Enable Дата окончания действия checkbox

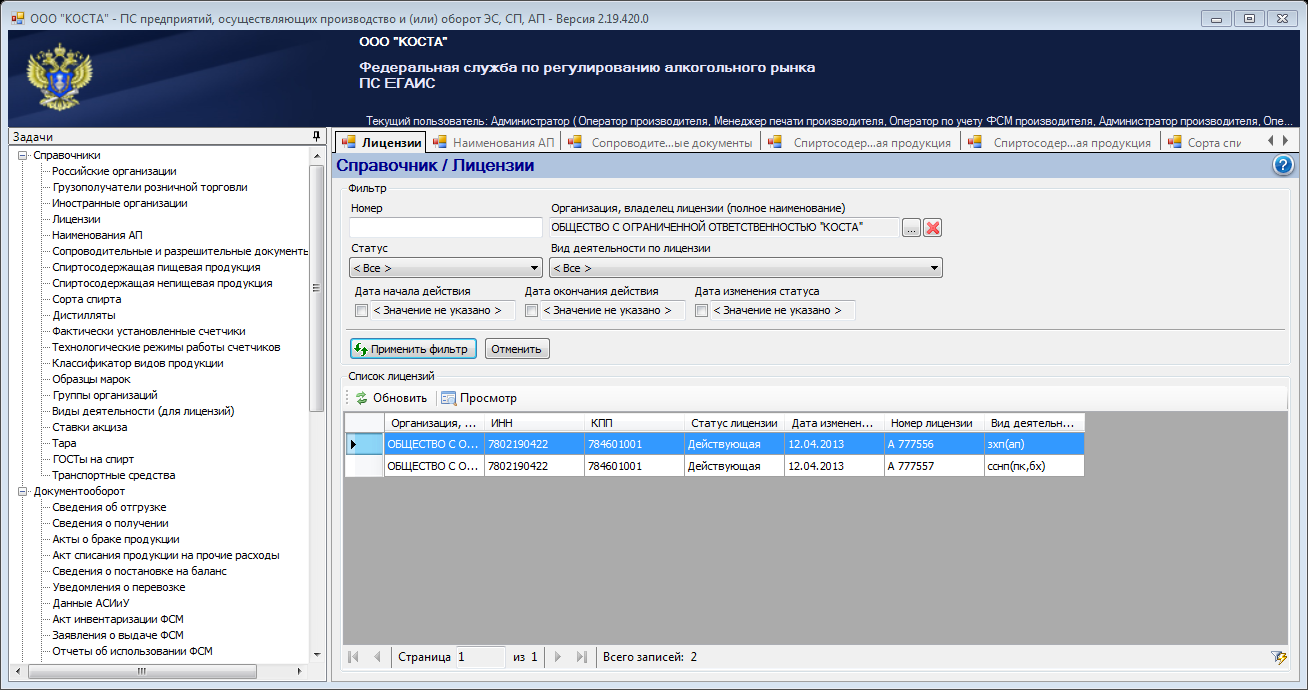tap(532, 311)
